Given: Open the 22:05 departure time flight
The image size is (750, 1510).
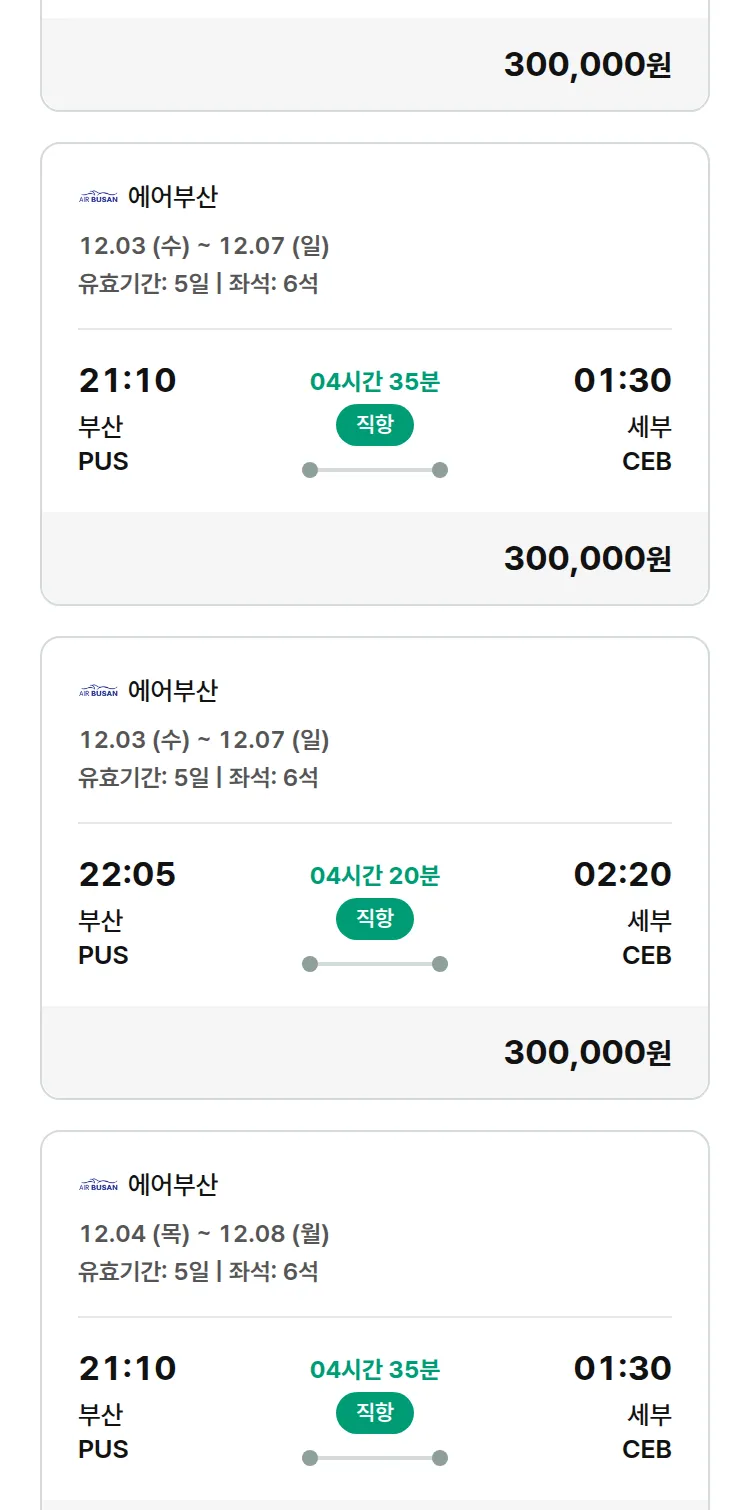Looking at the screenshot, I should (x=127, y=875).
